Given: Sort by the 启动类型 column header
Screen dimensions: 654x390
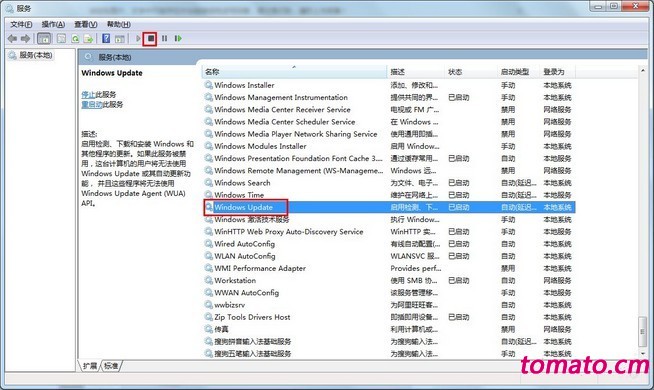Looking at the screenshot, I should [x=518, y=72].
